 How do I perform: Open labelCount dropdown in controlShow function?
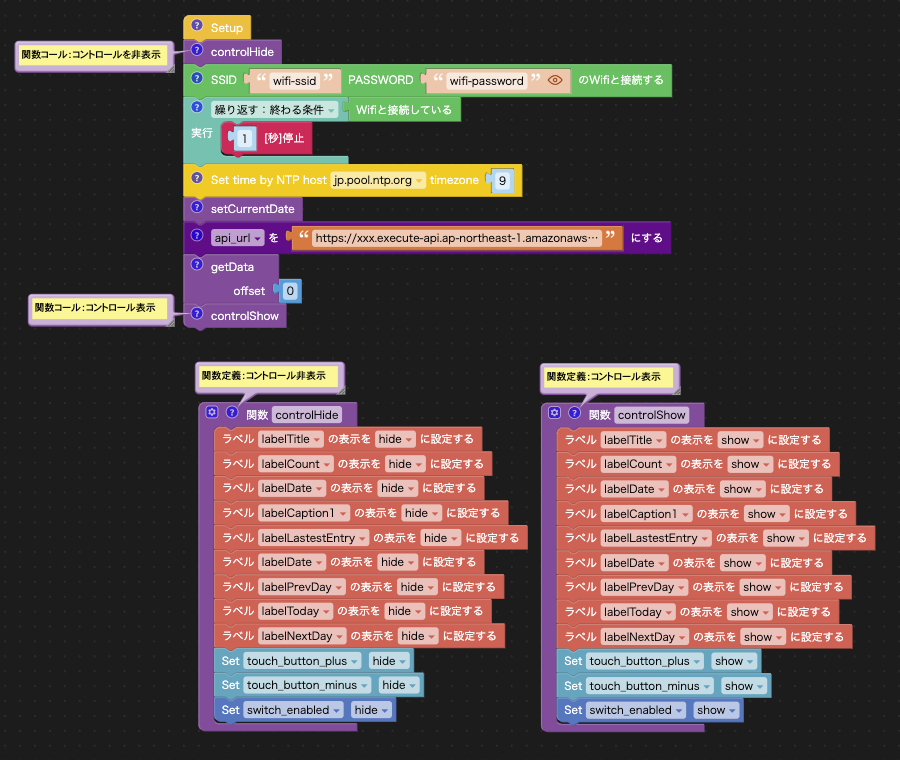coord(638,464)
